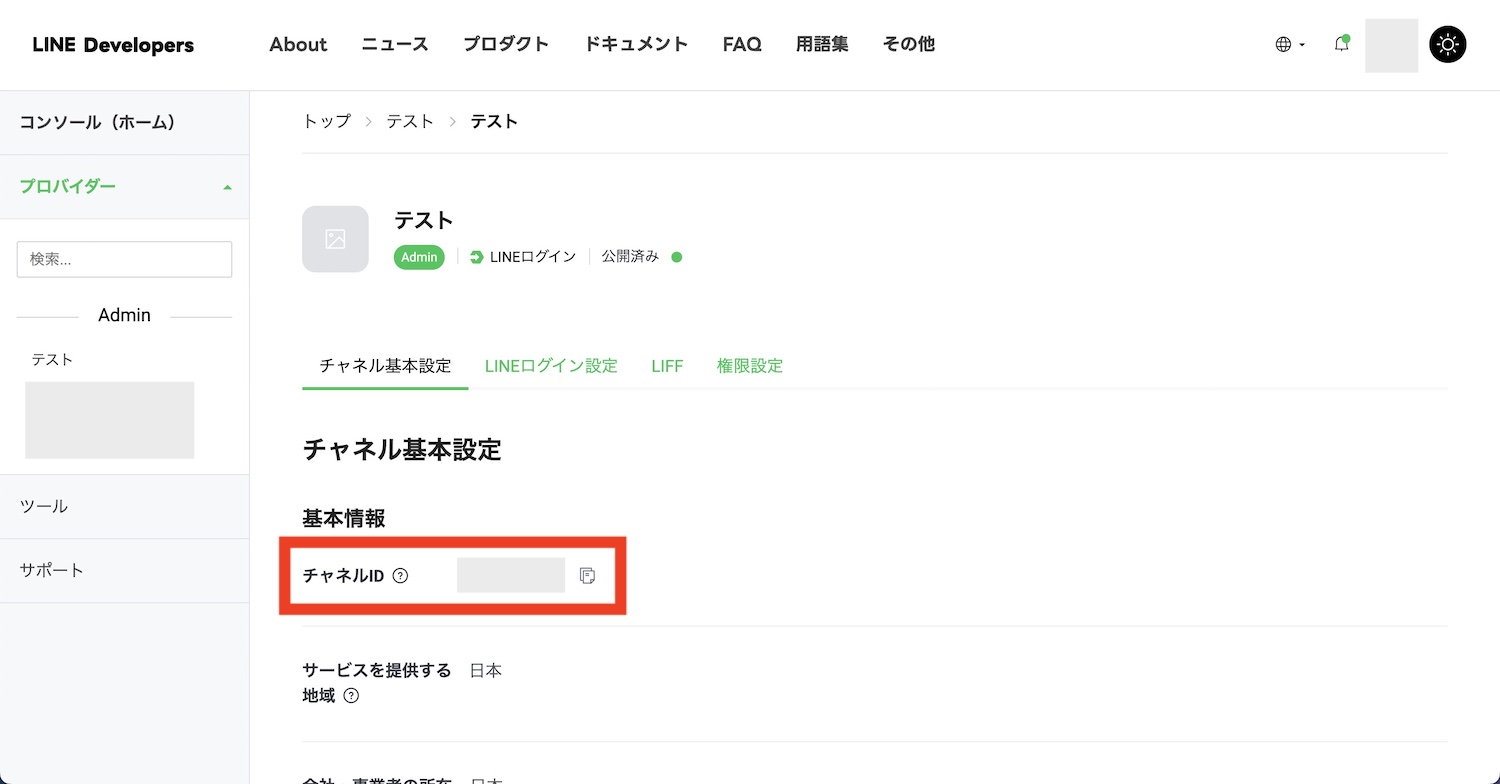Click the グレー placeholder under テスト provider
Image resolution: width=1500 pixels, height=784 pixels.
pyautogui.click(x=110, y=420)
